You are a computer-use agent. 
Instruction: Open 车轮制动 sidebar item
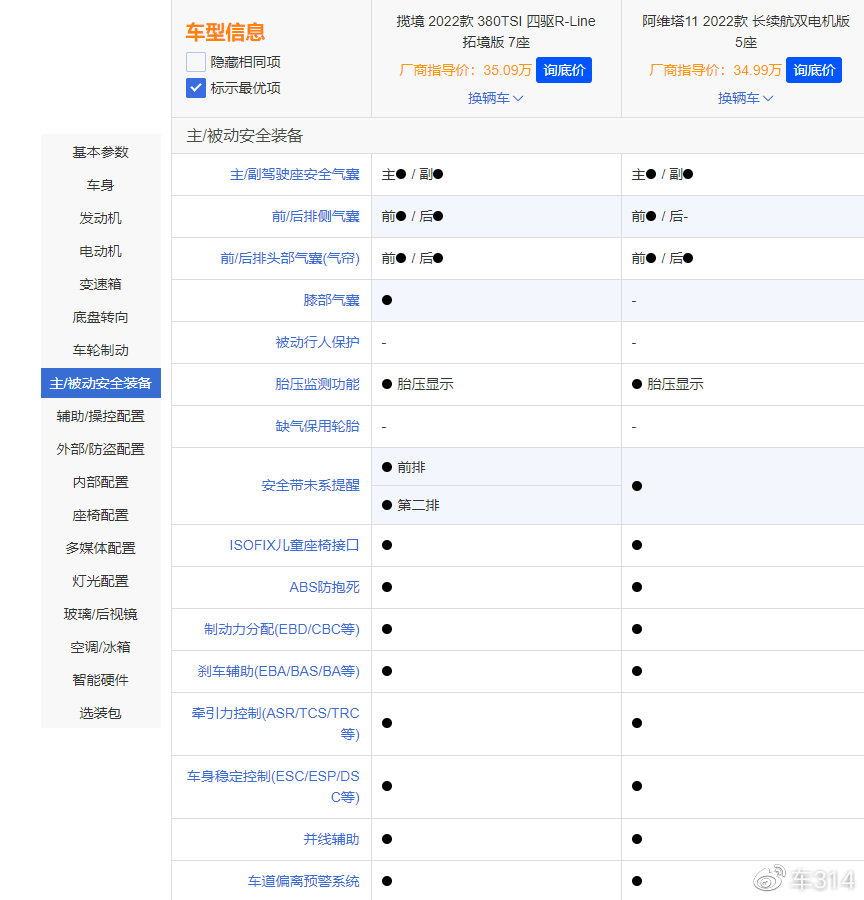[x=100, y=350]
